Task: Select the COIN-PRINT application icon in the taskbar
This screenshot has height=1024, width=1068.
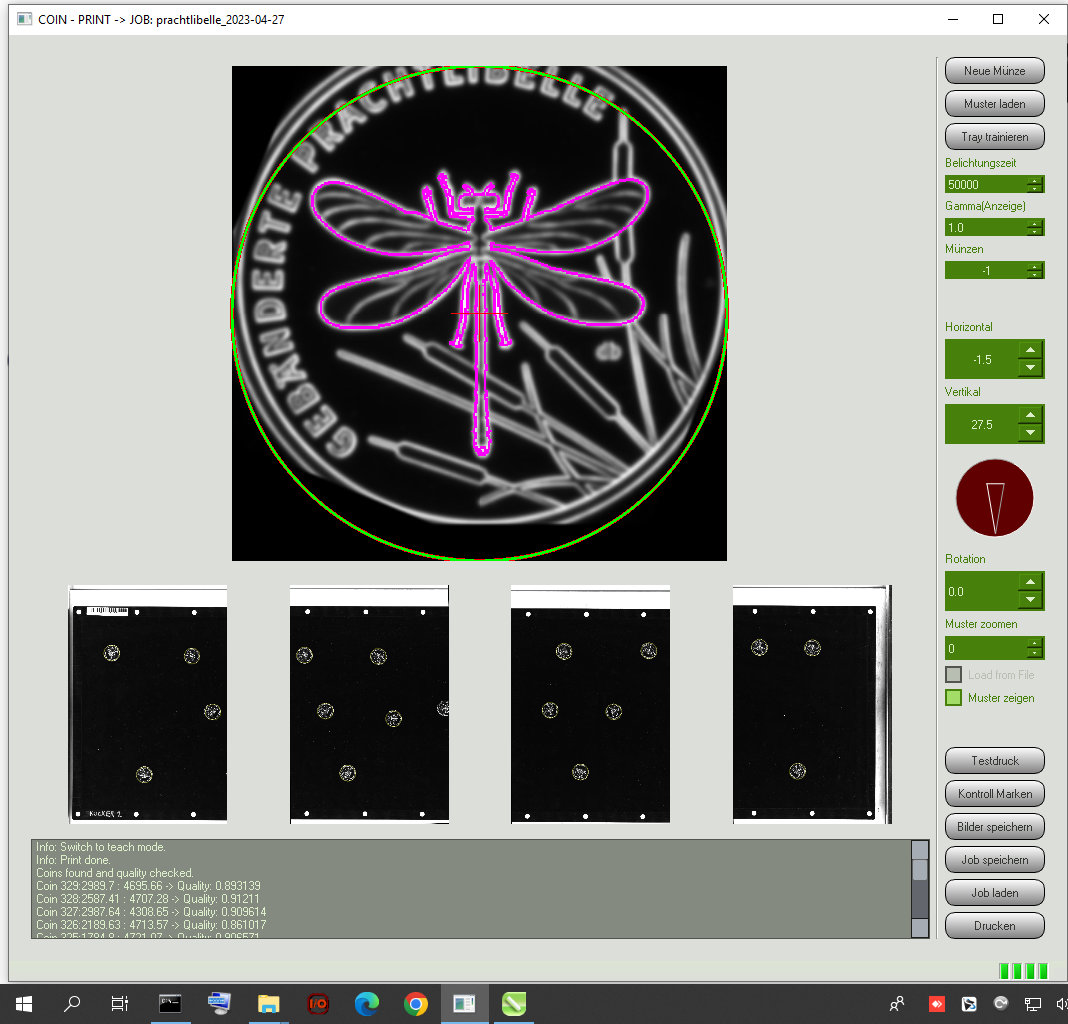Action: [464, 1003]
